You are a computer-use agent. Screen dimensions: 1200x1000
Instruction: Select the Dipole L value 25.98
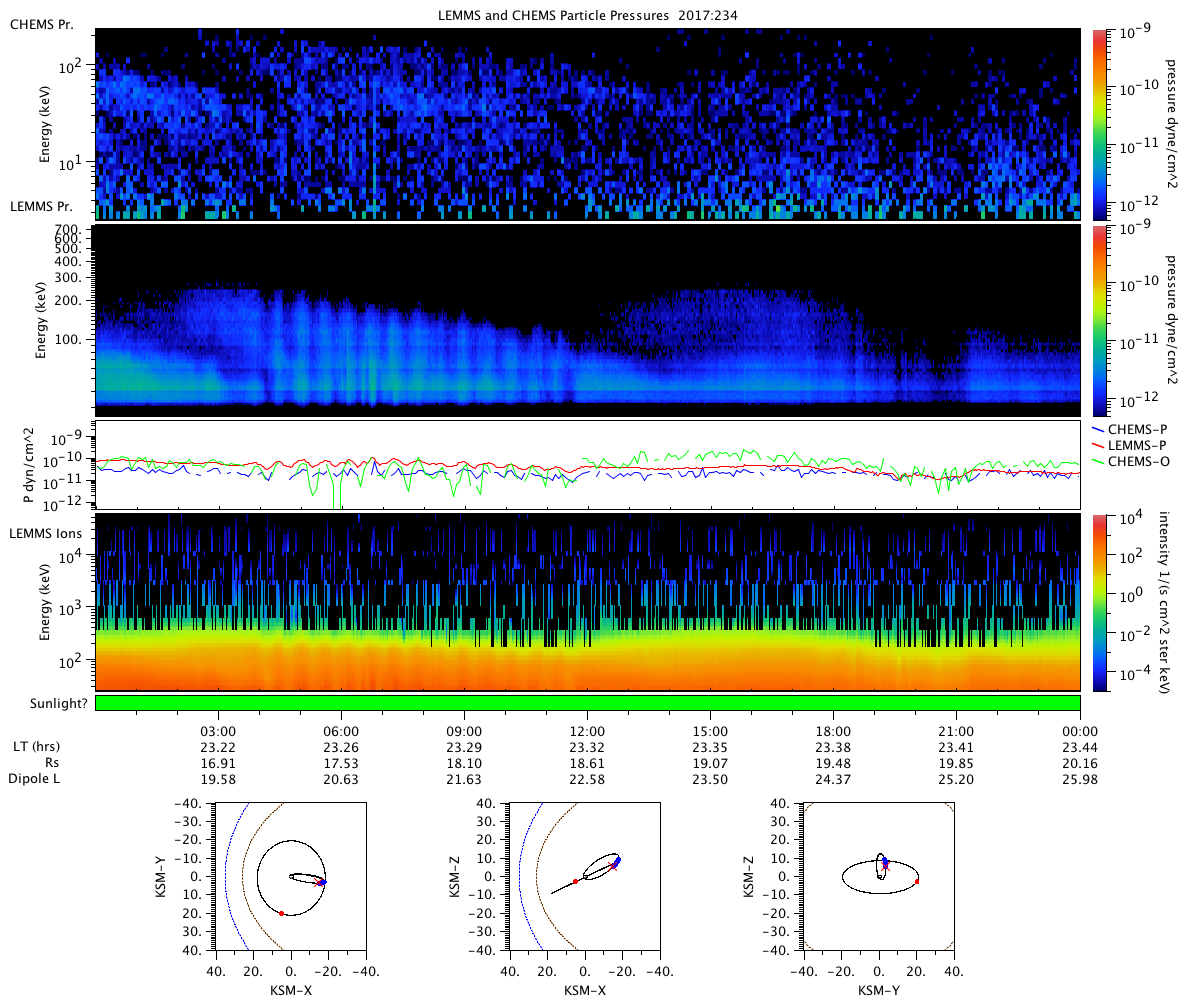(x=1081, y=778)
